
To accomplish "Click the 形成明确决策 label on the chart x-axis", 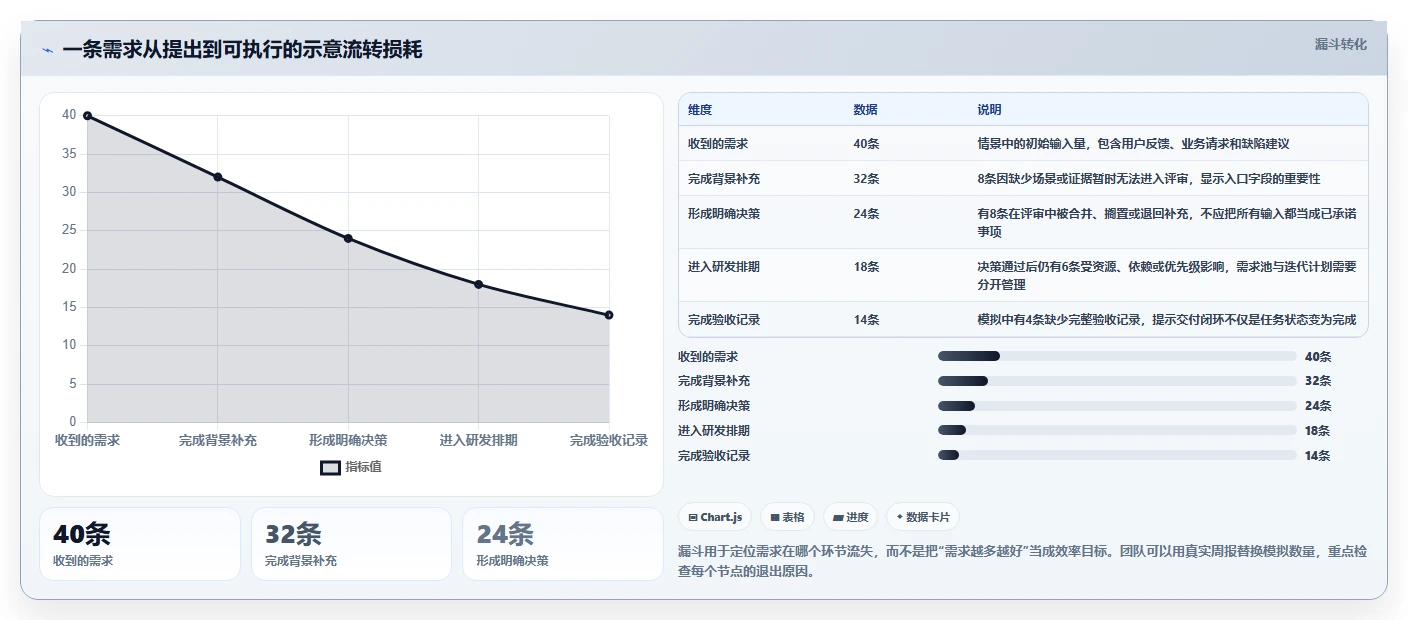I will click(348, 440).
